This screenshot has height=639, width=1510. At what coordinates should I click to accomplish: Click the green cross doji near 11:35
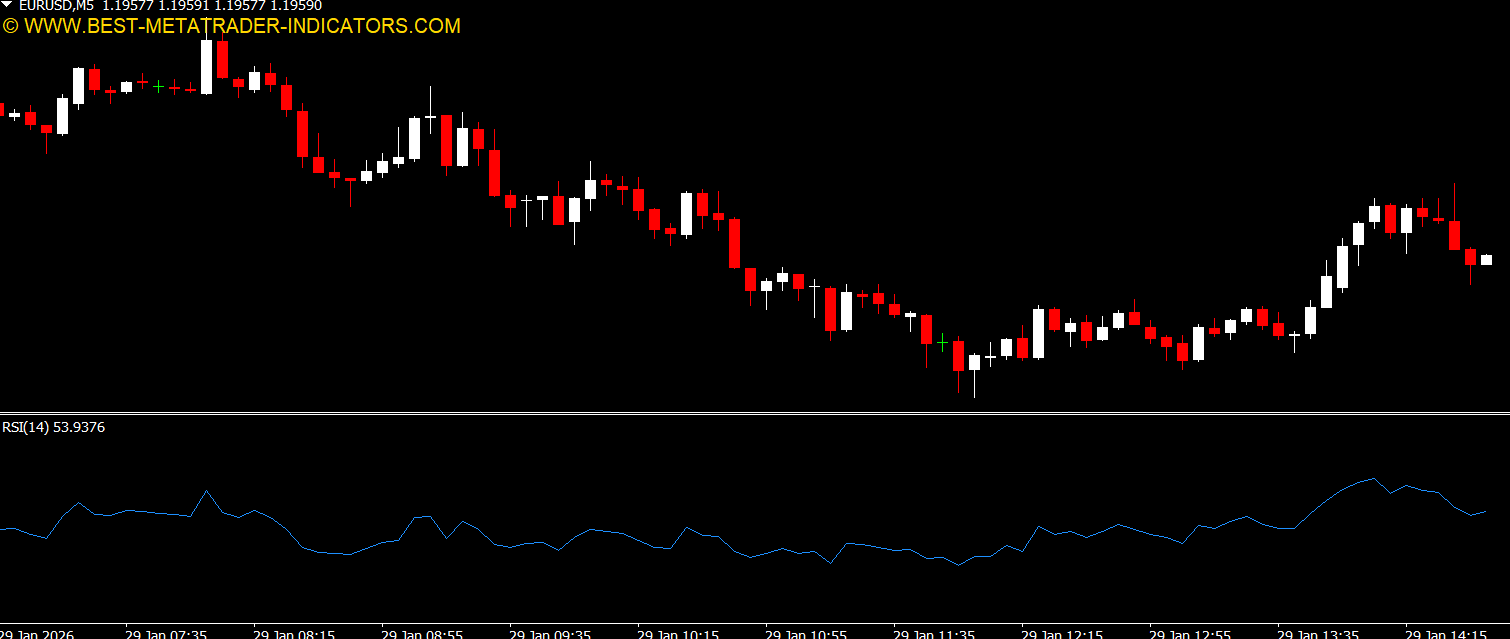click(942, 343)
